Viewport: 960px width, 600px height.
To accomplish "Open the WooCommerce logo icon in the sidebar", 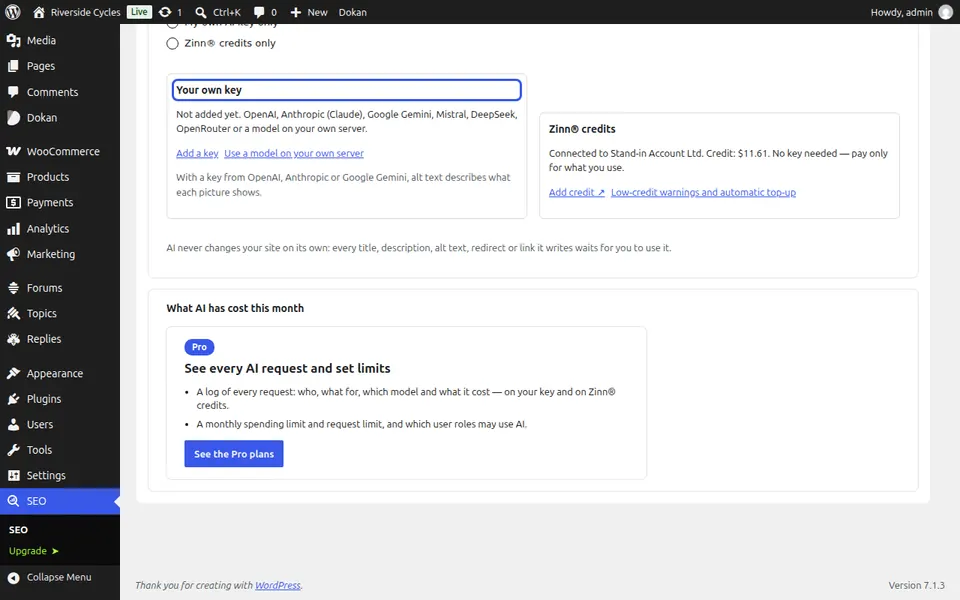I will pyautogui.click(x=13, y=151).
